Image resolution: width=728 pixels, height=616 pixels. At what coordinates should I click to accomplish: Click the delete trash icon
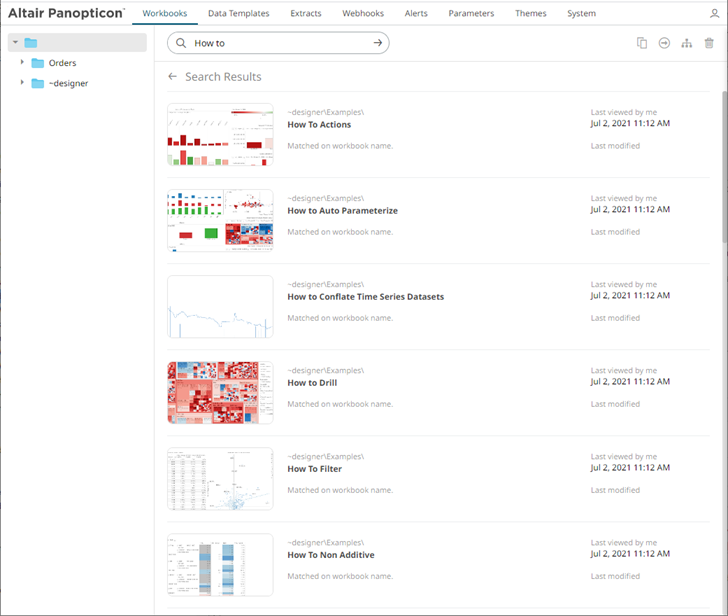[709, 43]
